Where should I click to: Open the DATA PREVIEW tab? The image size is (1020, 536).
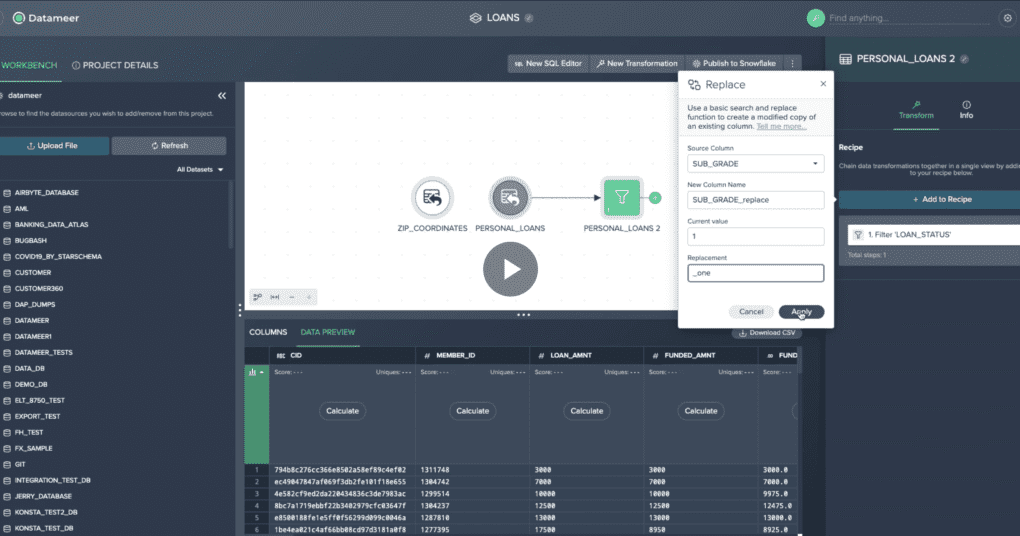coord(328,332)
